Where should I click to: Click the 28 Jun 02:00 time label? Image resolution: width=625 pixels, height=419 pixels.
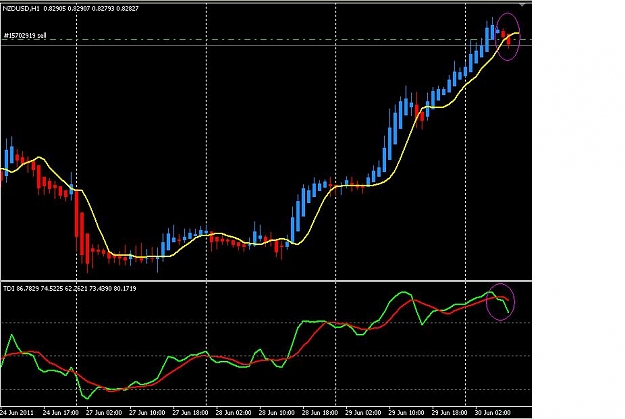tap(233, 412)
